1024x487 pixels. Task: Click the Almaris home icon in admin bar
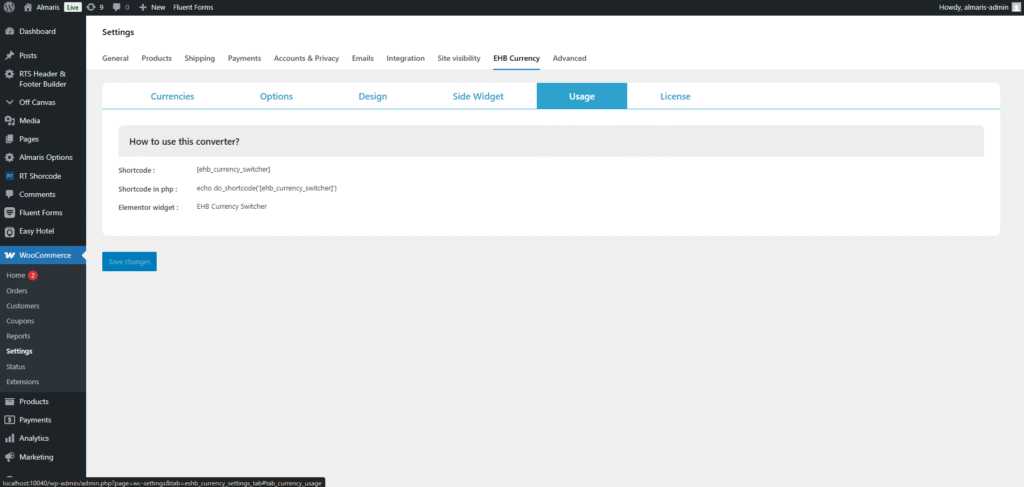pyautogui.click(x=27, y=7)
